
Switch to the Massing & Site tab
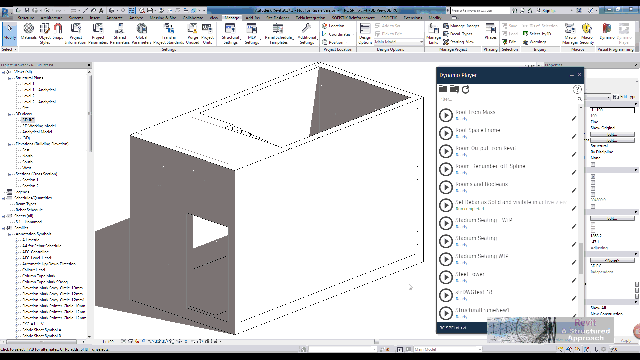[163, 18]
